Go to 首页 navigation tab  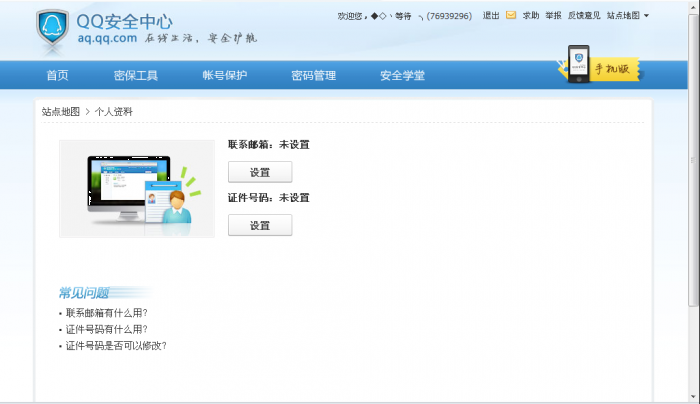(58, 75)
